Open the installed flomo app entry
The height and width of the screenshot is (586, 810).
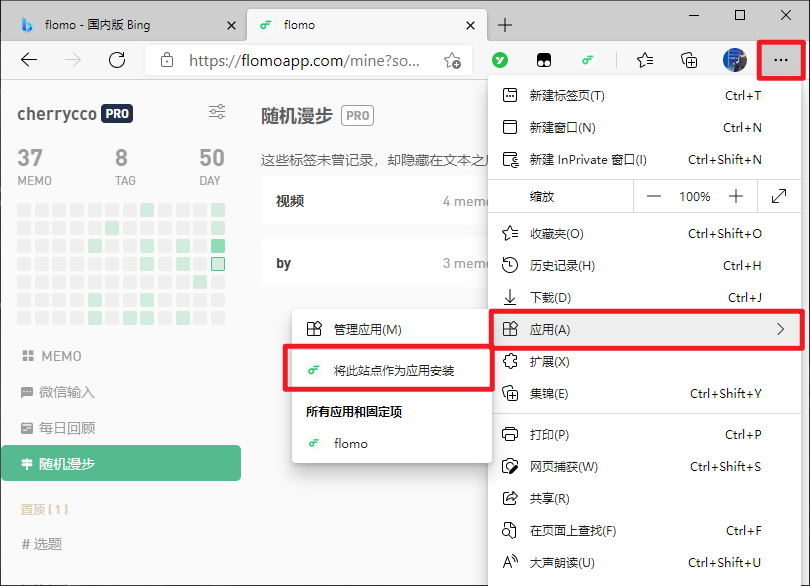392,443
